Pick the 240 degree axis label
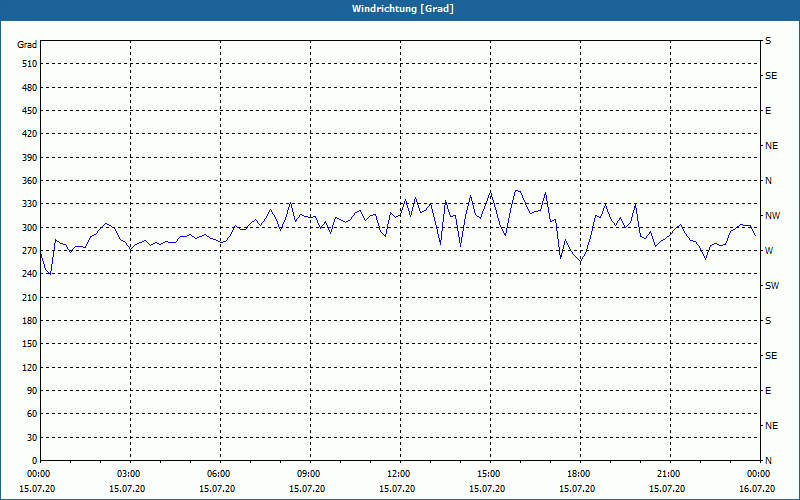This screenshot has width=800, height=500. (x=30, y=274)
